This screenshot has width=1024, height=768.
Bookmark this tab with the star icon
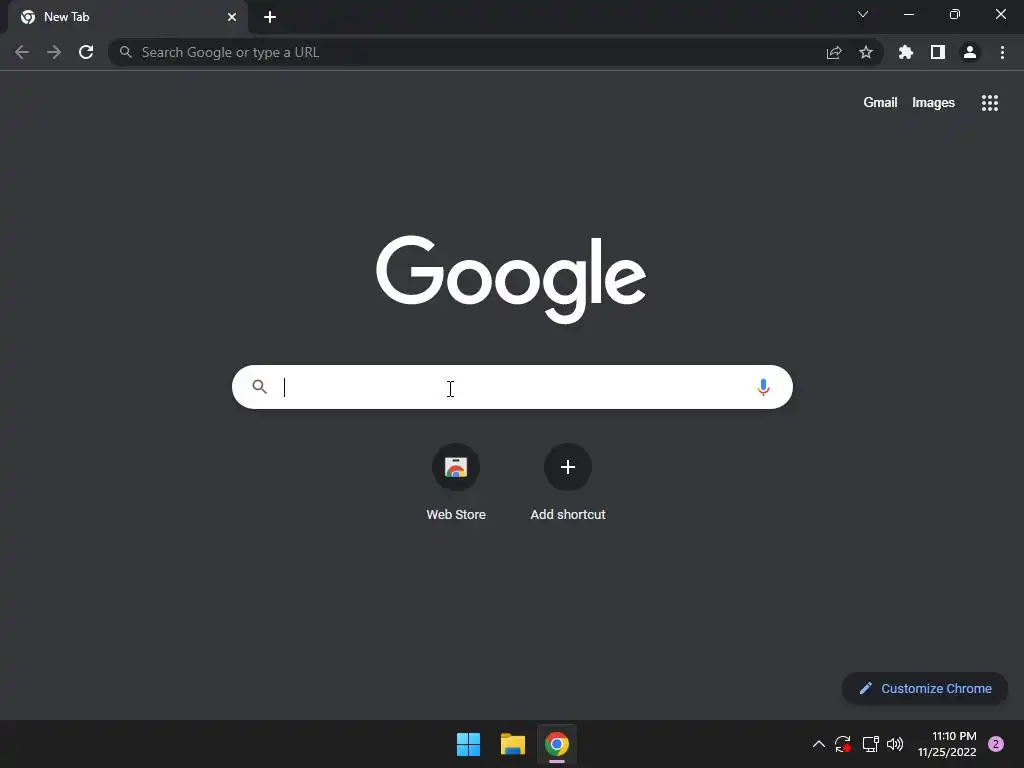866,52
